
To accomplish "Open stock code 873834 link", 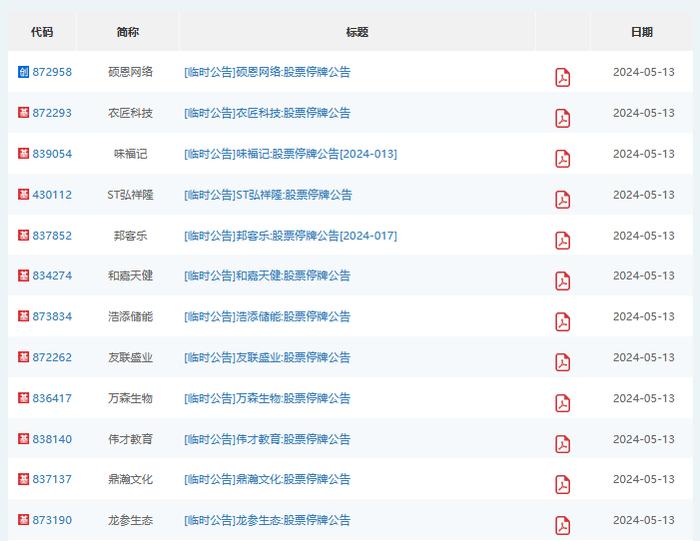I will [x=52, y=316].
